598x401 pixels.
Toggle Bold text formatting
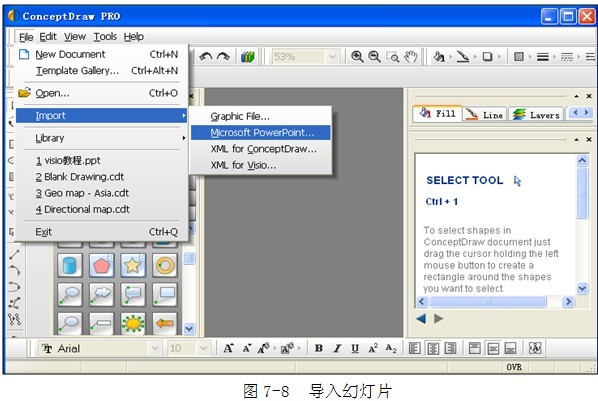tap(318, 348)
